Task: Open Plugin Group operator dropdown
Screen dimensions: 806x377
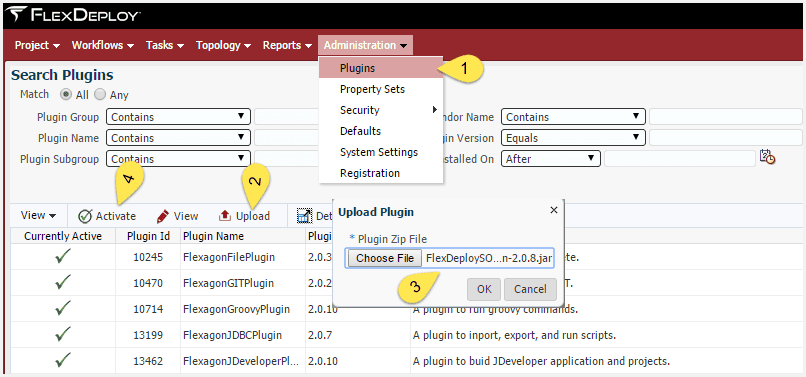Action: (178, 117)
